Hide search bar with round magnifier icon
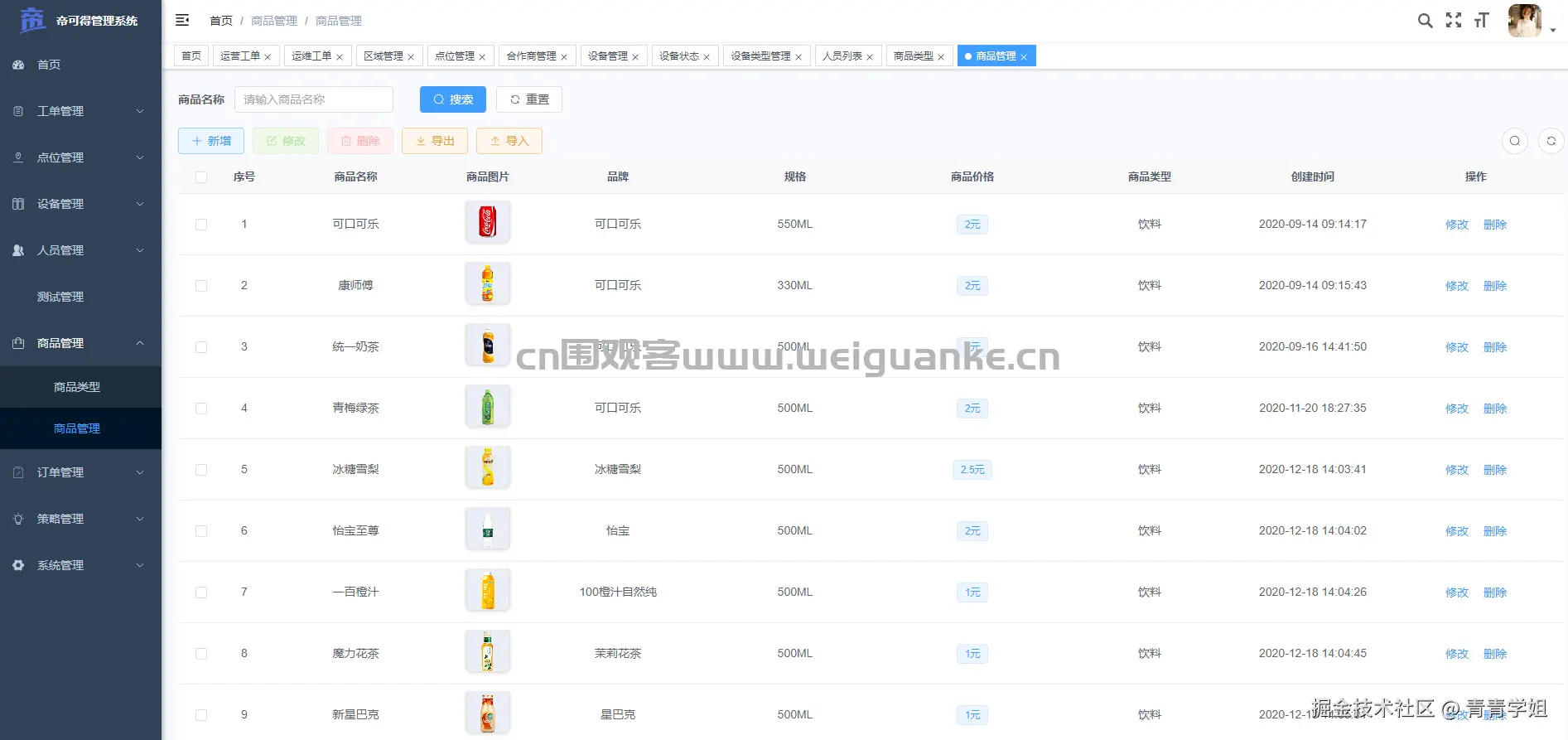Screen dimensions: 1568x740 pos(1515,141)
